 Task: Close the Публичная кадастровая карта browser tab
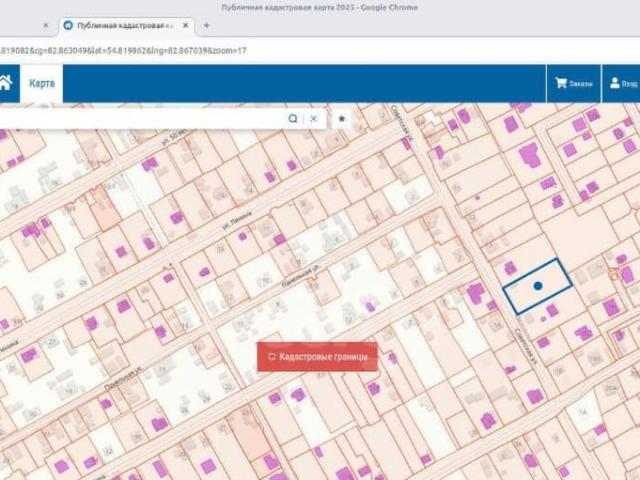click(186, 25)
